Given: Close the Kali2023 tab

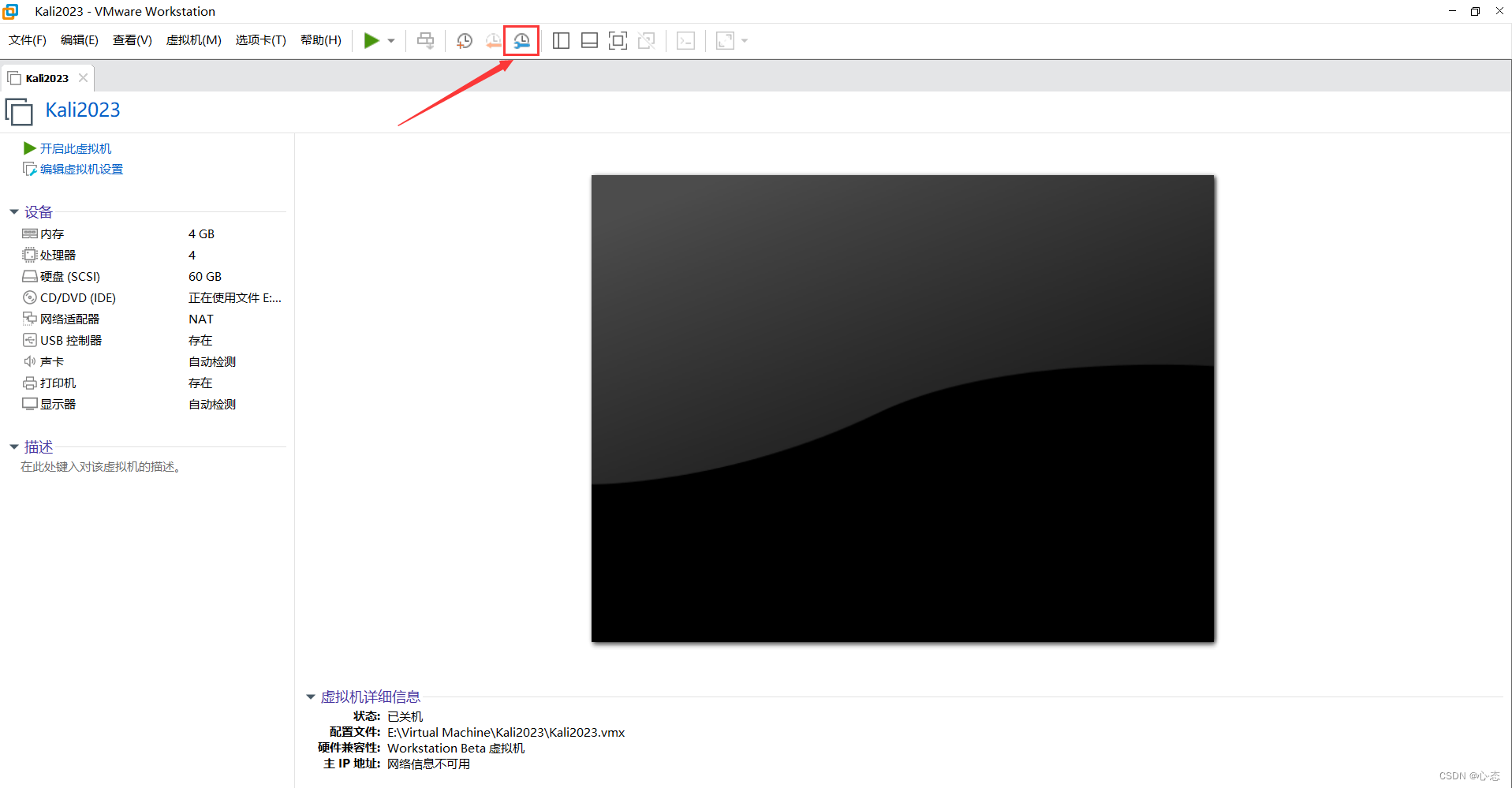Looking at the screenshot, I should click(83, 78).
